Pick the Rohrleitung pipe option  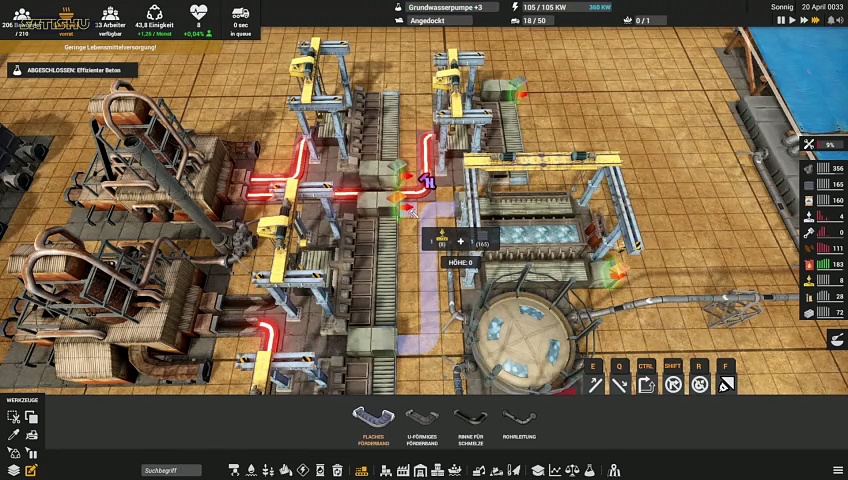tap(518, 420)
